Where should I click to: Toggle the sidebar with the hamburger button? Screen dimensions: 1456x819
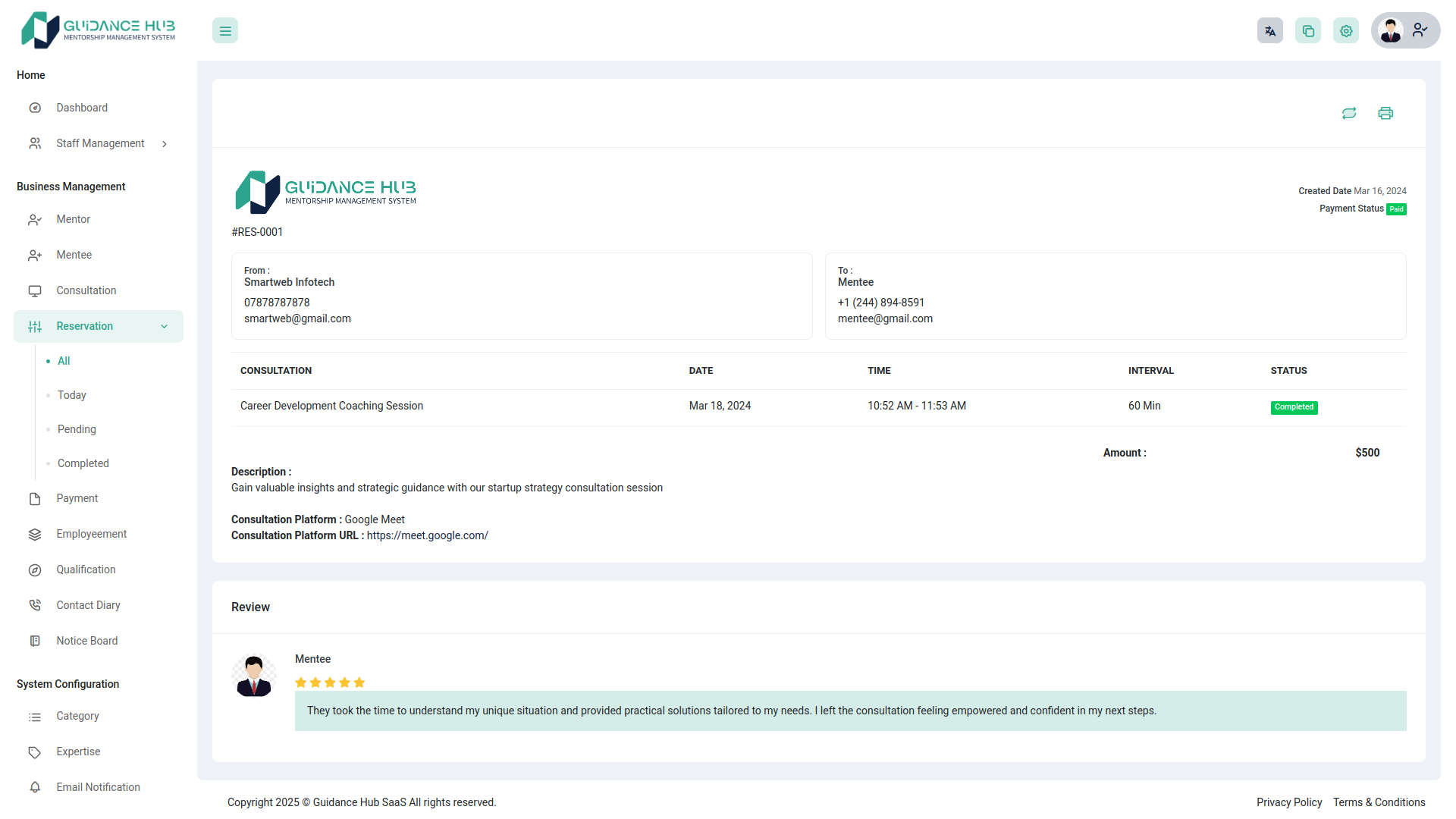[224, 30]
